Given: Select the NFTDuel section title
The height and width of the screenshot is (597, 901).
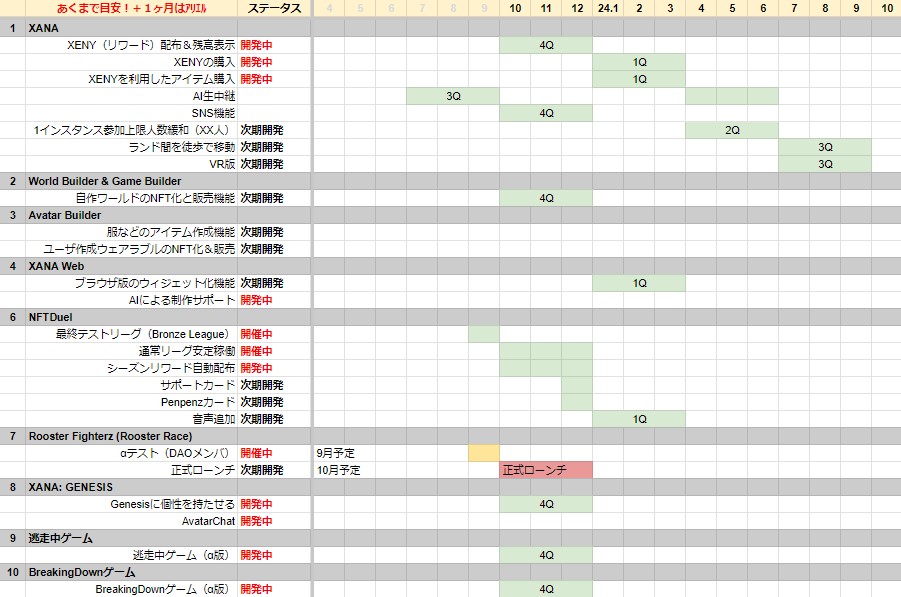Looking at the screenshot, I should 51,317.
